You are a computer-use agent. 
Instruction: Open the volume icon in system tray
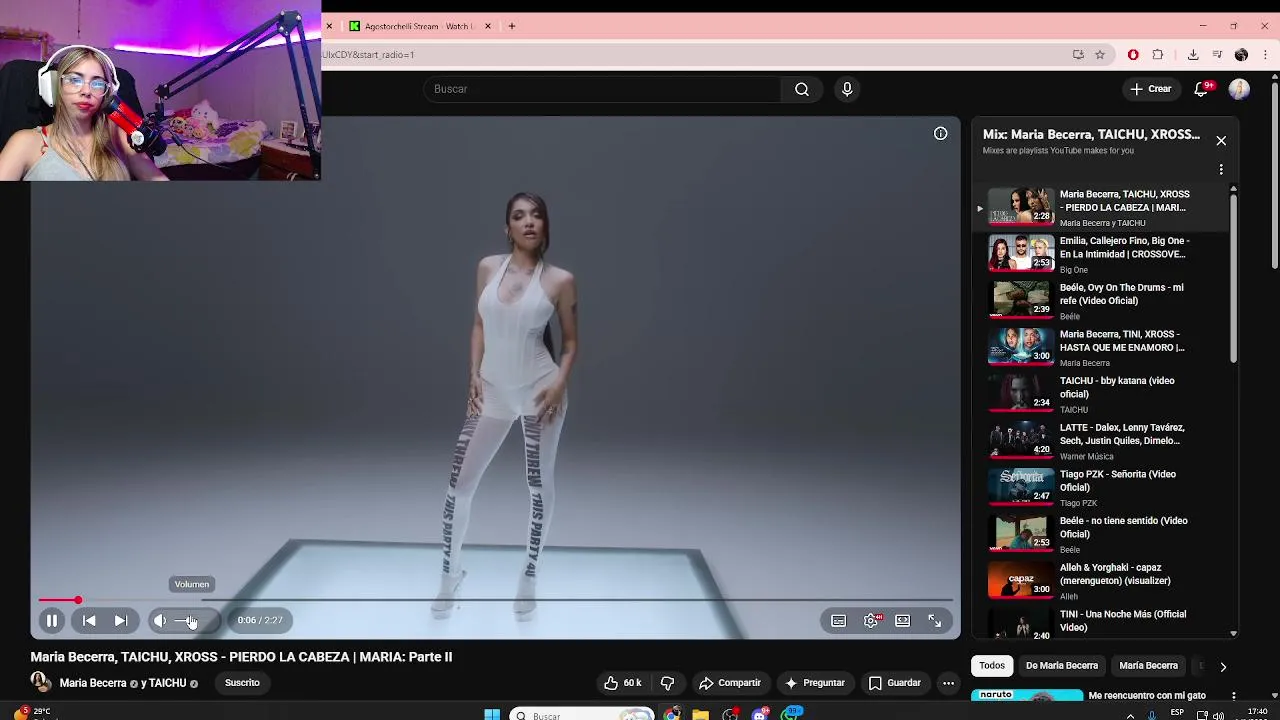1218,715
